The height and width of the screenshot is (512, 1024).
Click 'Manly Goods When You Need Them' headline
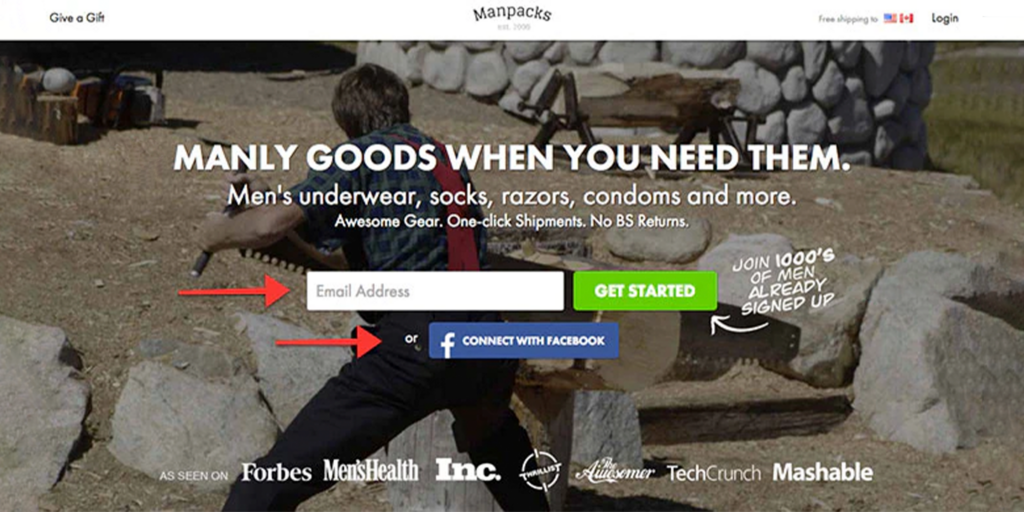pos(512,157)
